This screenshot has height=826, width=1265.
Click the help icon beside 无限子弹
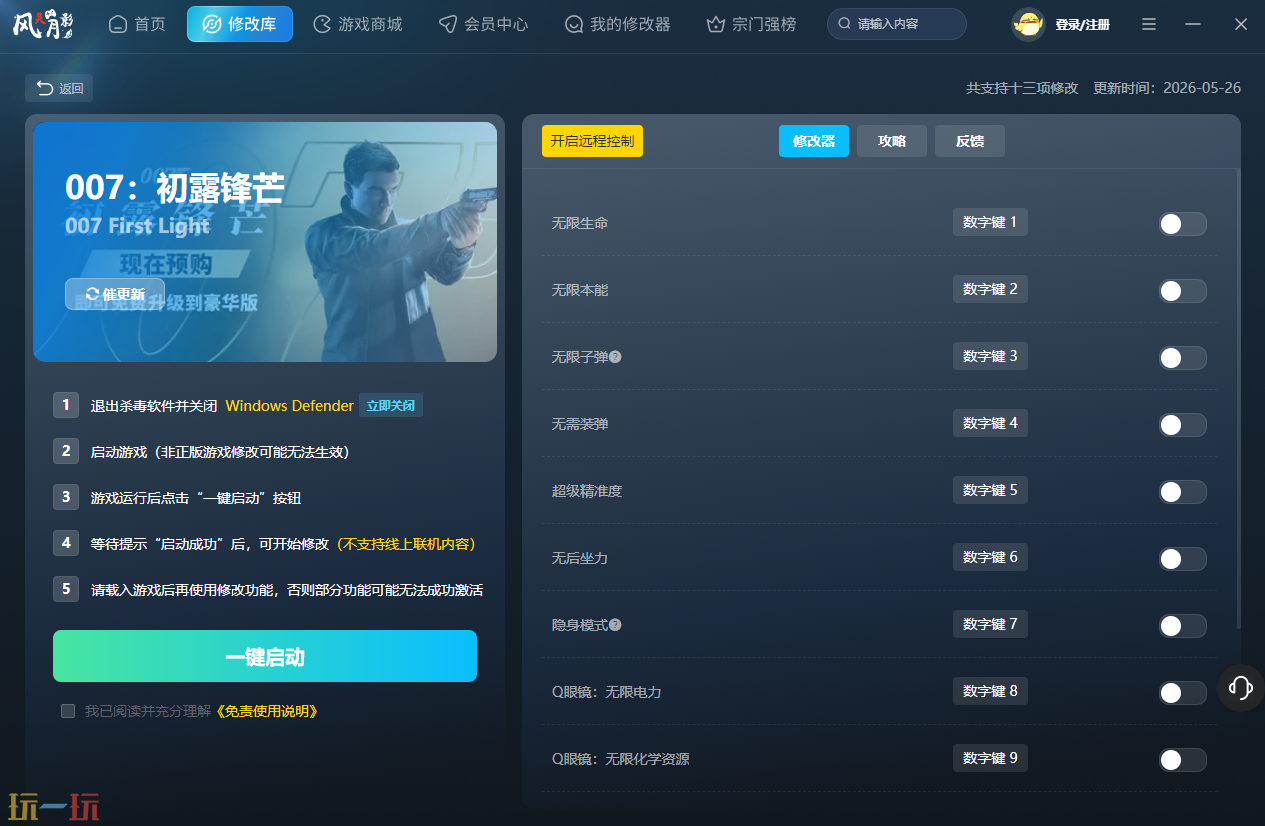pyautogui.click(x=615, y=357)
